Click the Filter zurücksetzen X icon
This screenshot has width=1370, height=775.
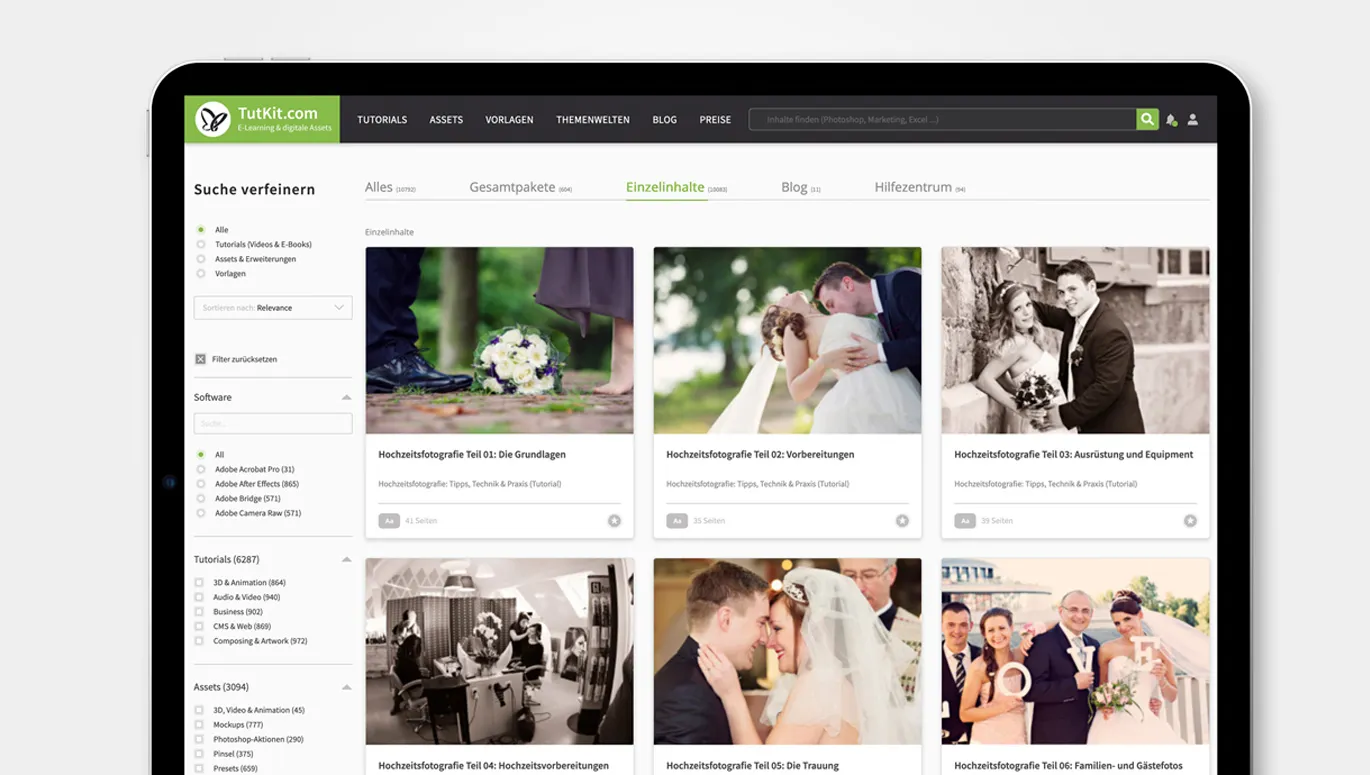click(x=200, y=359)
